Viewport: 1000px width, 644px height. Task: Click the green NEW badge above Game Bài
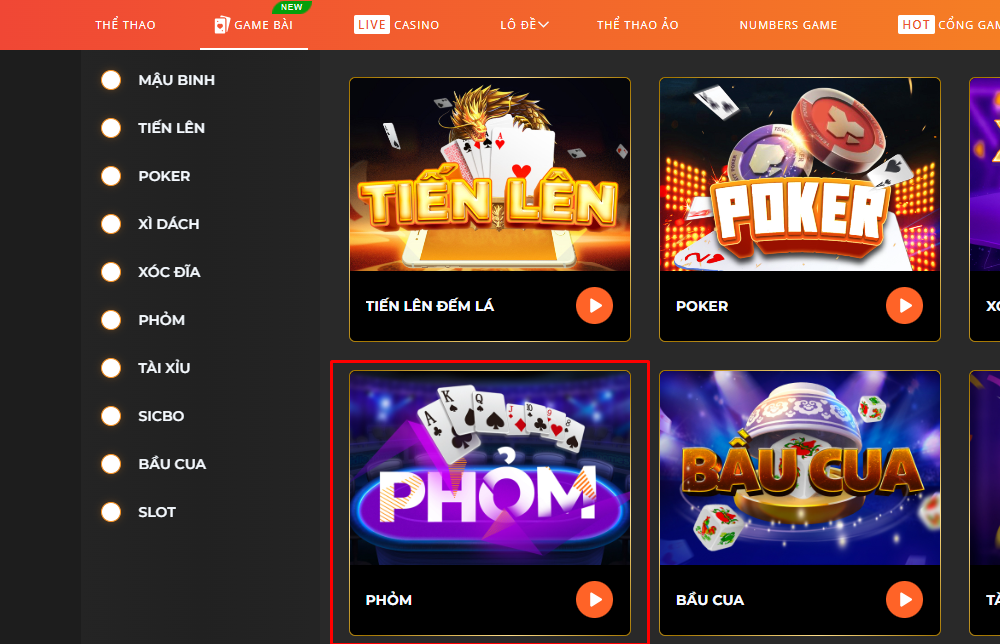click(x=291, y=7)
